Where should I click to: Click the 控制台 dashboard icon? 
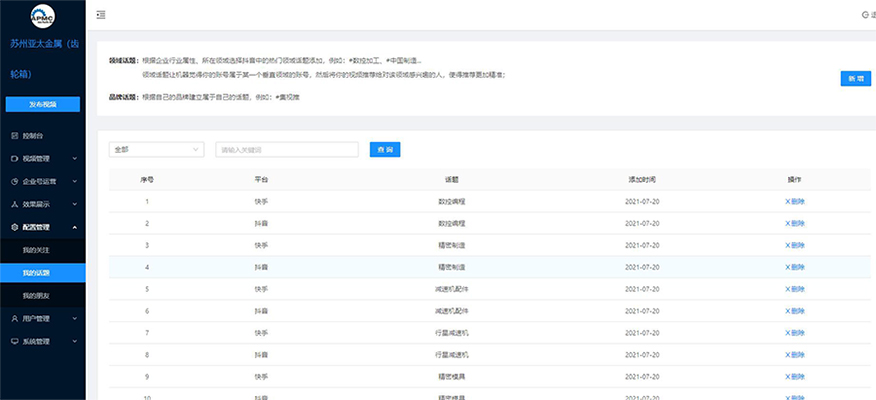(14, 135)
